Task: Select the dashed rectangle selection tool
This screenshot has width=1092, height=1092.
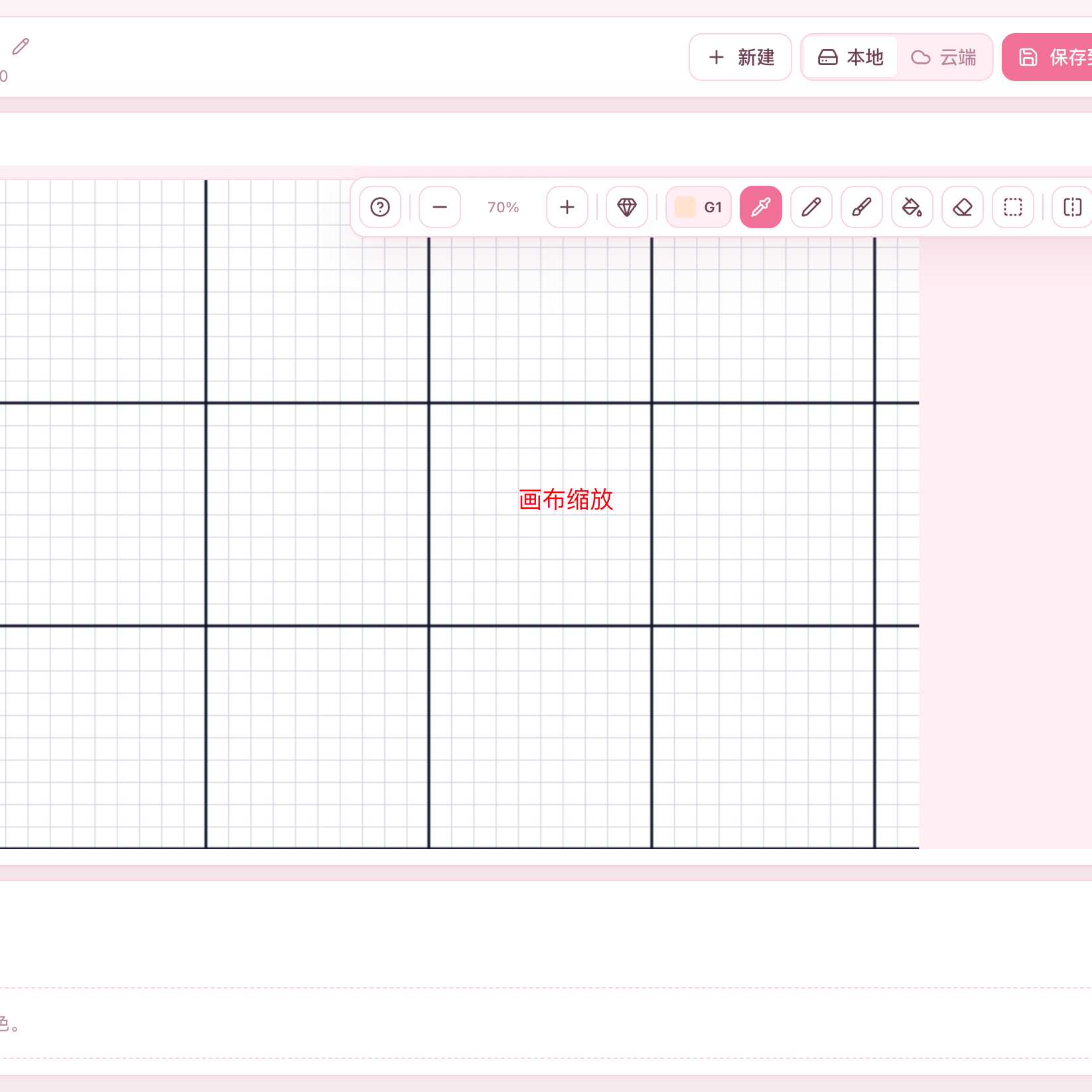Action: [1013, 207]
